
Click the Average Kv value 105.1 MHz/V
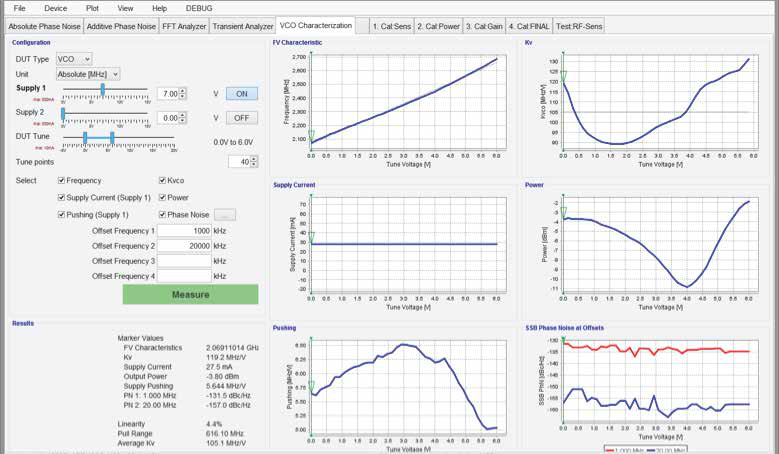(226, 443)
